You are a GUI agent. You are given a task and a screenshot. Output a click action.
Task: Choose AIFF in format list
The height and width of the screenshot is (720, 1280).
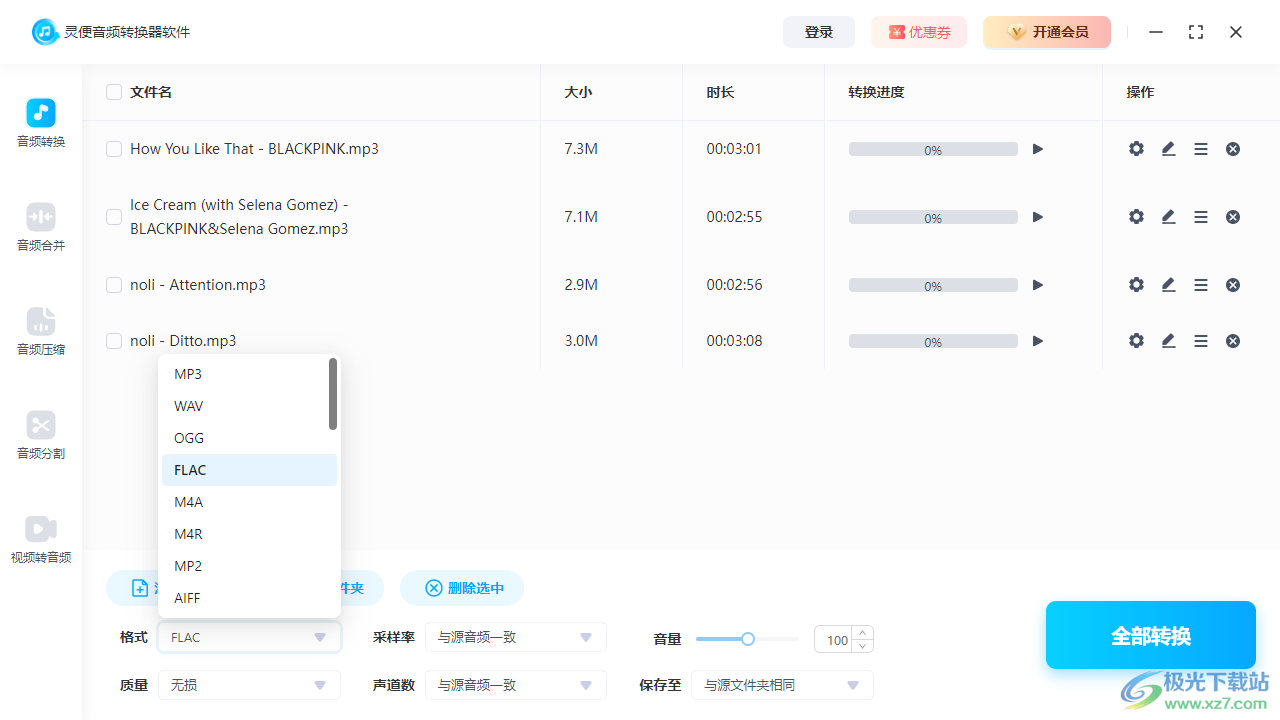249,598
